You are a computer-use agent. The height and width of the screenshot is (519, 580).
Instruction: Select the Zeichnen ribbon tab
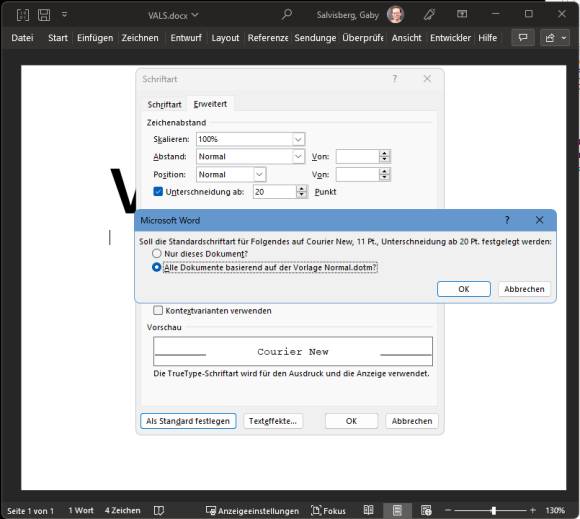[x=140, y=38]
